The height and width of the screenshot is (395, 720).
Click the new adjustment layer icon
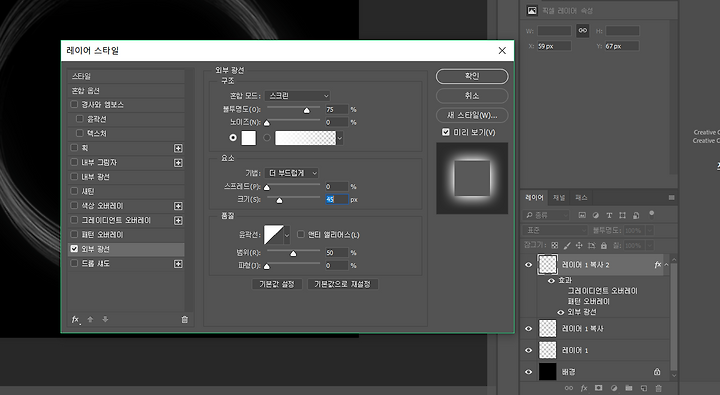coord(614,388)
